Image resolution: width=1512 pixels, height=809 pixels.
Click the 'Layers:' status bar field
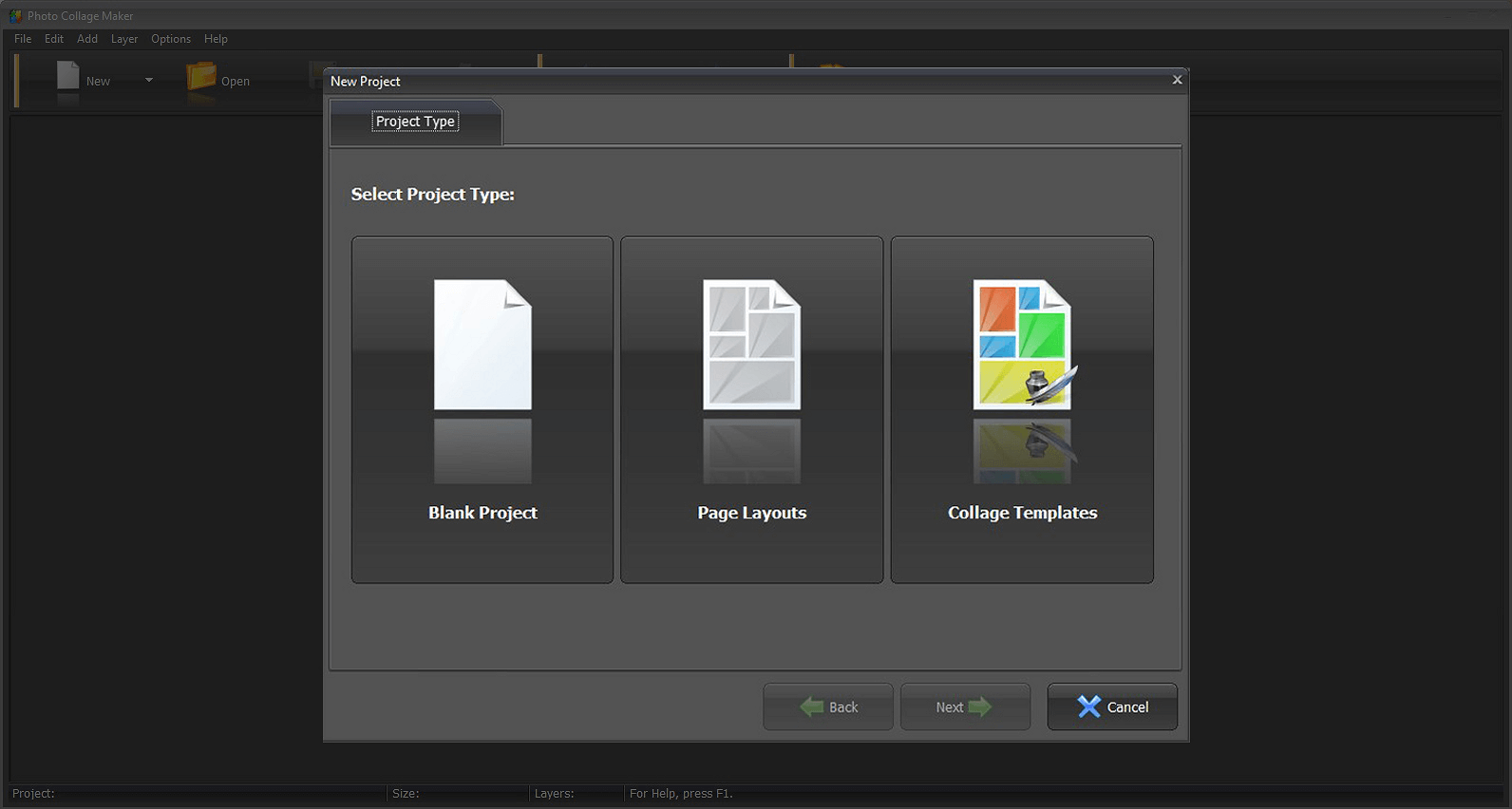point(575,794)
